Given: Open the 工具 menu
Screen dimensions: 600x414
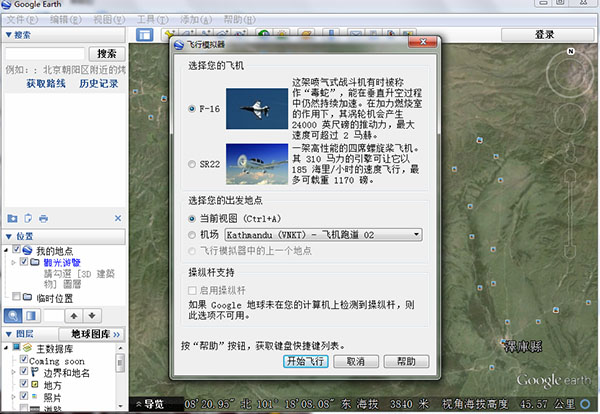Looking at the screenshot, I should tap(147, 19).
